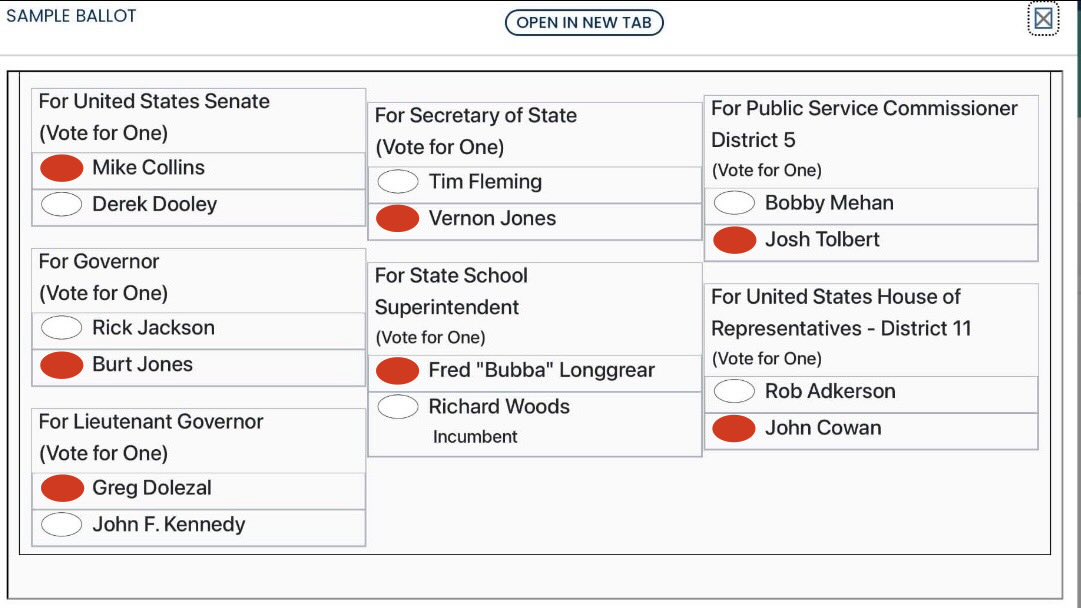The width and height of the screenshot is (1081, 608).
Task: Select Mike Collins oval for Senate
Action: click(x=61, y=168)
